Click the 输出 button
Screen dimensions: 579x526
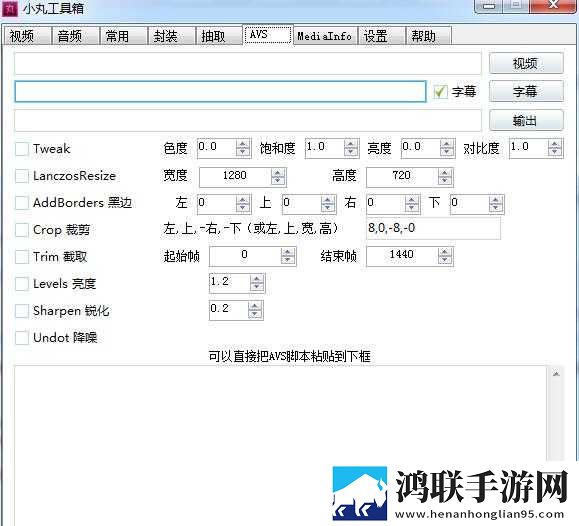click(526, 120)
